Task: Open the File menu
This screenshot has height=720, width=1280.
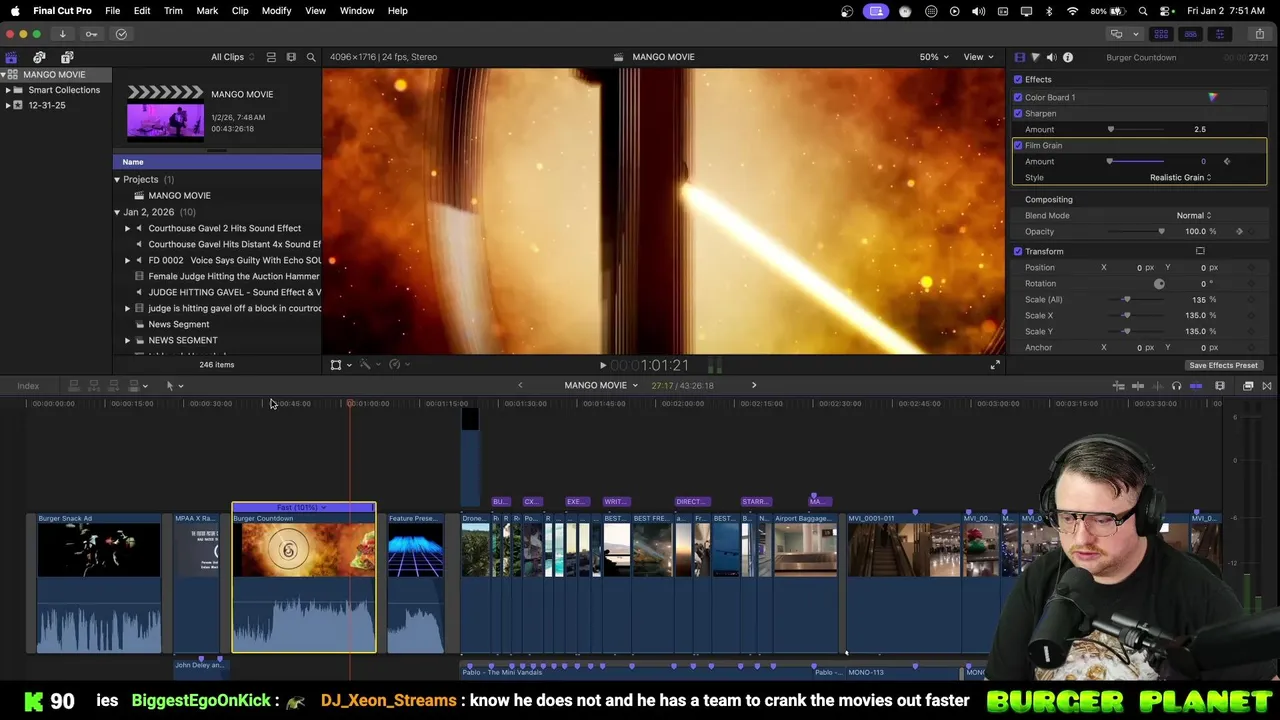Action: 112,10
